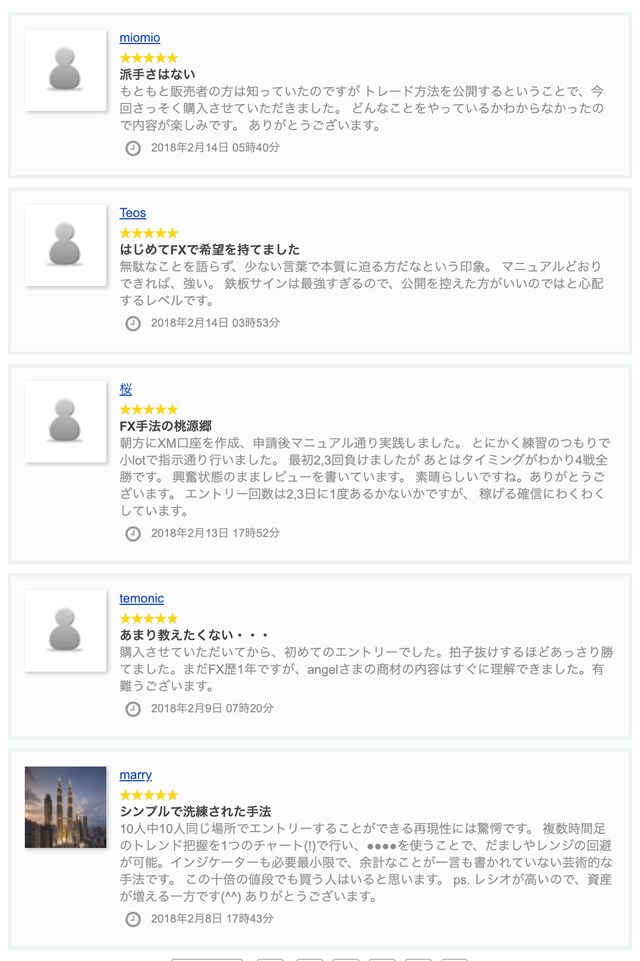Click the review title 'FX手法の桃源郷'
Viewport: 640px width, 961px height.
166,426
